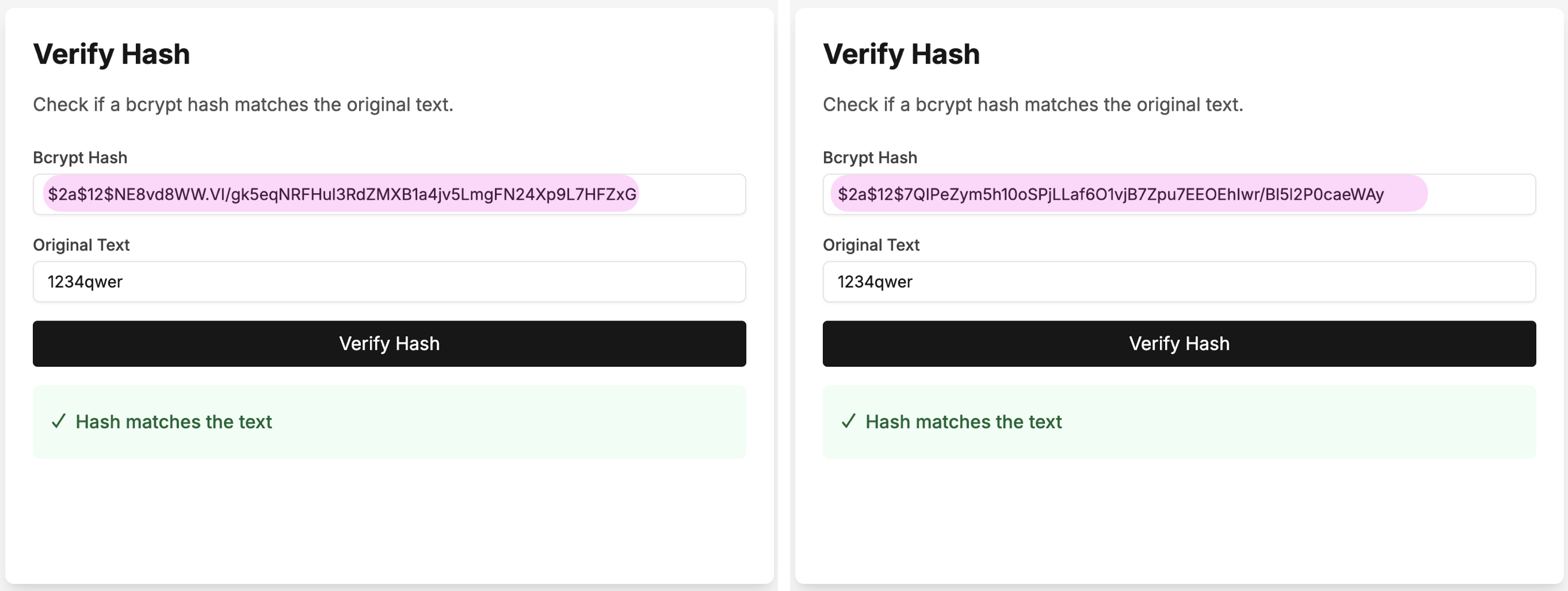Click the left Original Text label
1568x591 pixels.
coord(81,245)
